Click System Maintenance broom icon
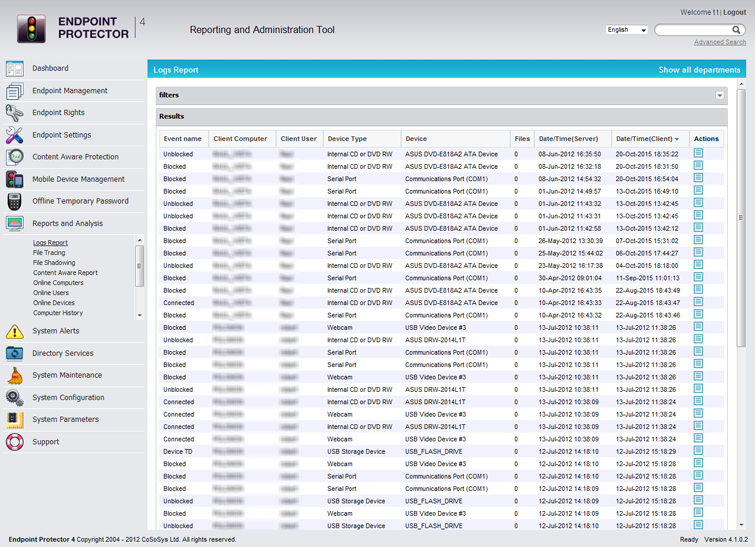755x547 pixels. 14,376
